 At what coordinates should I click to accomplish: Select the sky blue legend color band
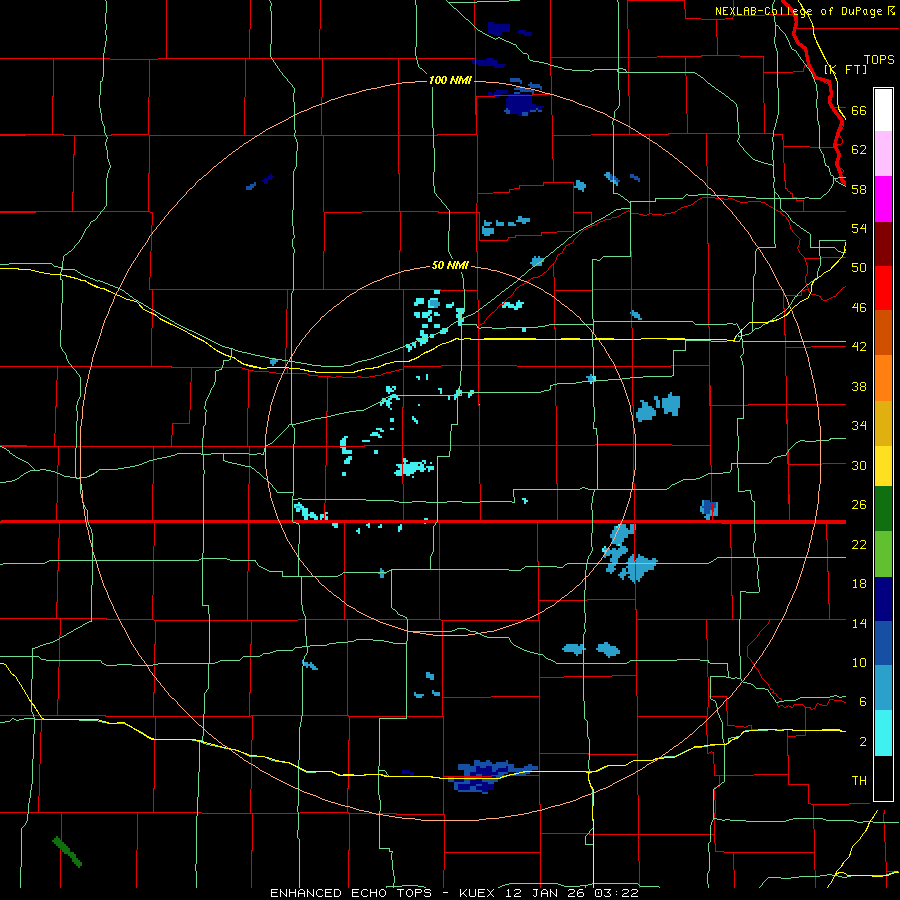(883, 688)
